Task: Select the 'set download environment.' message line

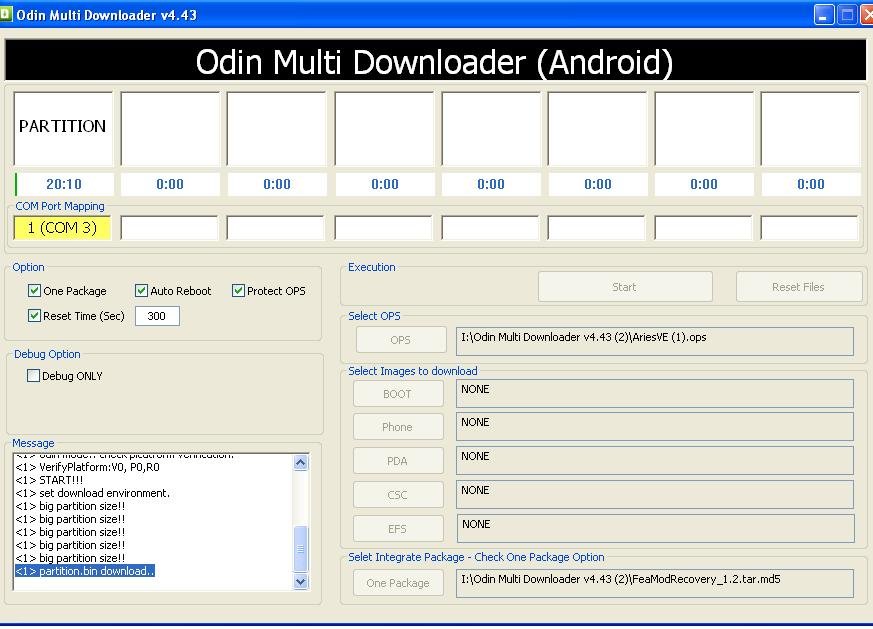Action: pyautogui.click(x=92, y=493)
